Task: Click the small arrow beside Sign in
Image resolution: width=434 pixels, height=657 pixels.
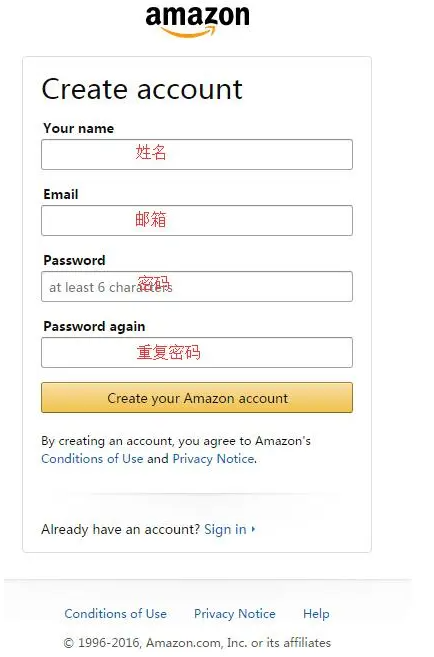Action: click(x=253, y=529)
